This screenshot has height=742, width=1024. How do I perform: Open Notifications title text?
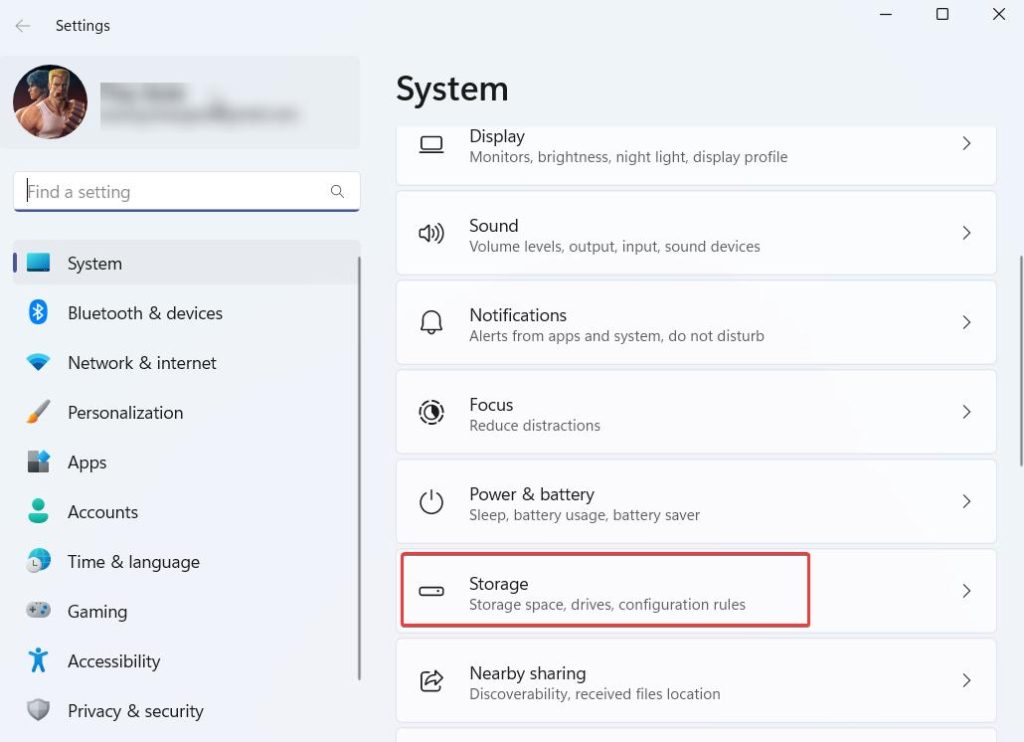pos(518,315)
